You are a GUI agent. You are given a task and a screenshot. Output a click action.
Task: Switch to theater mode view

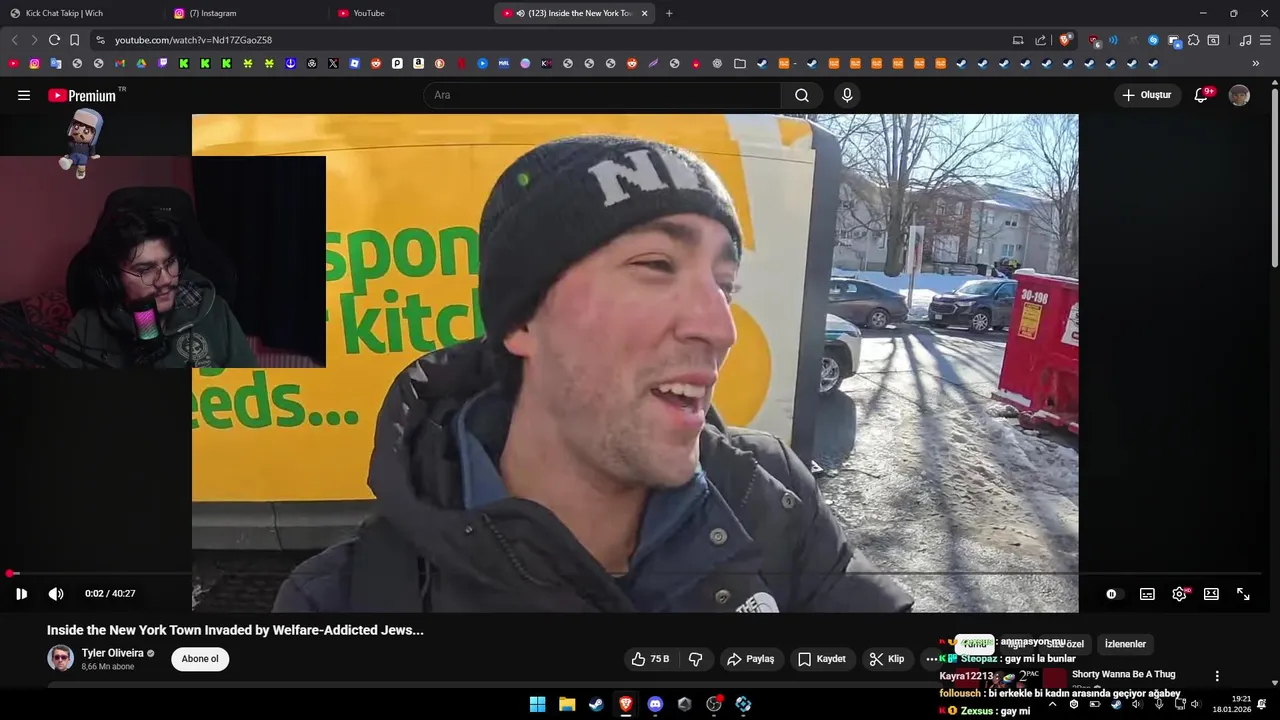1211,594
